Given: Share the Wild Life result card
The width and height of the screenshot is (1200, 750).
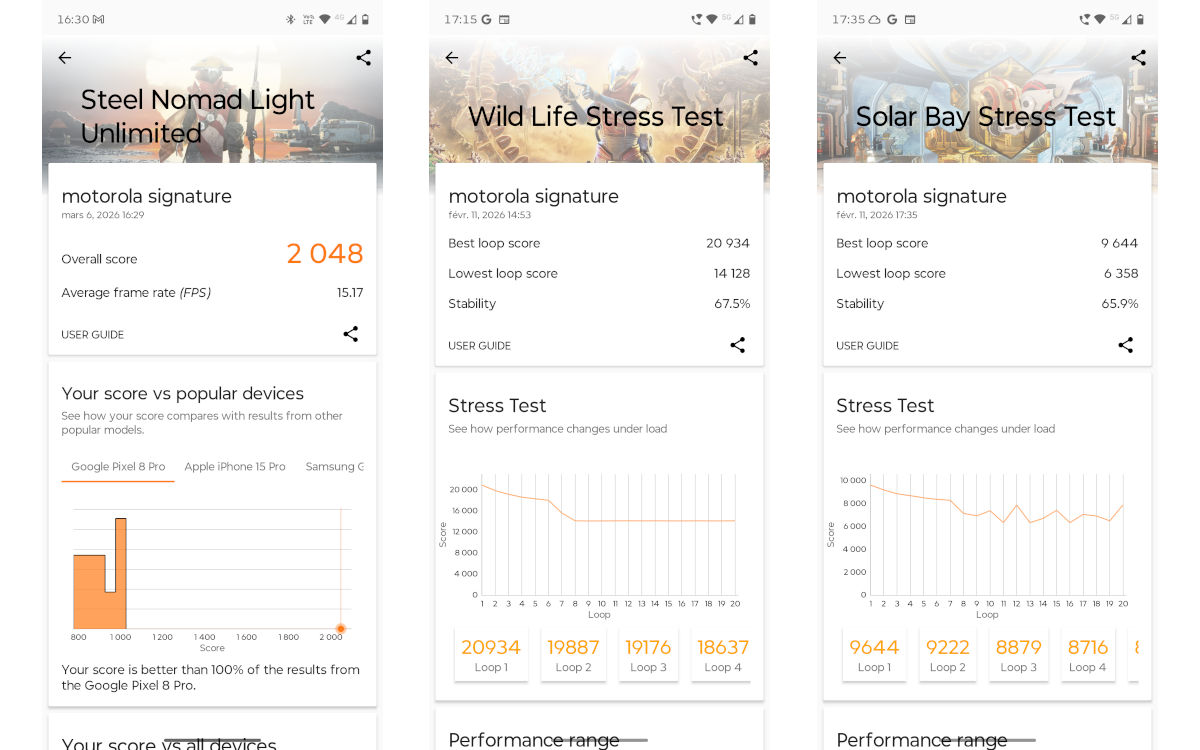Looking at the screenshot, I should tap(737, 345).
